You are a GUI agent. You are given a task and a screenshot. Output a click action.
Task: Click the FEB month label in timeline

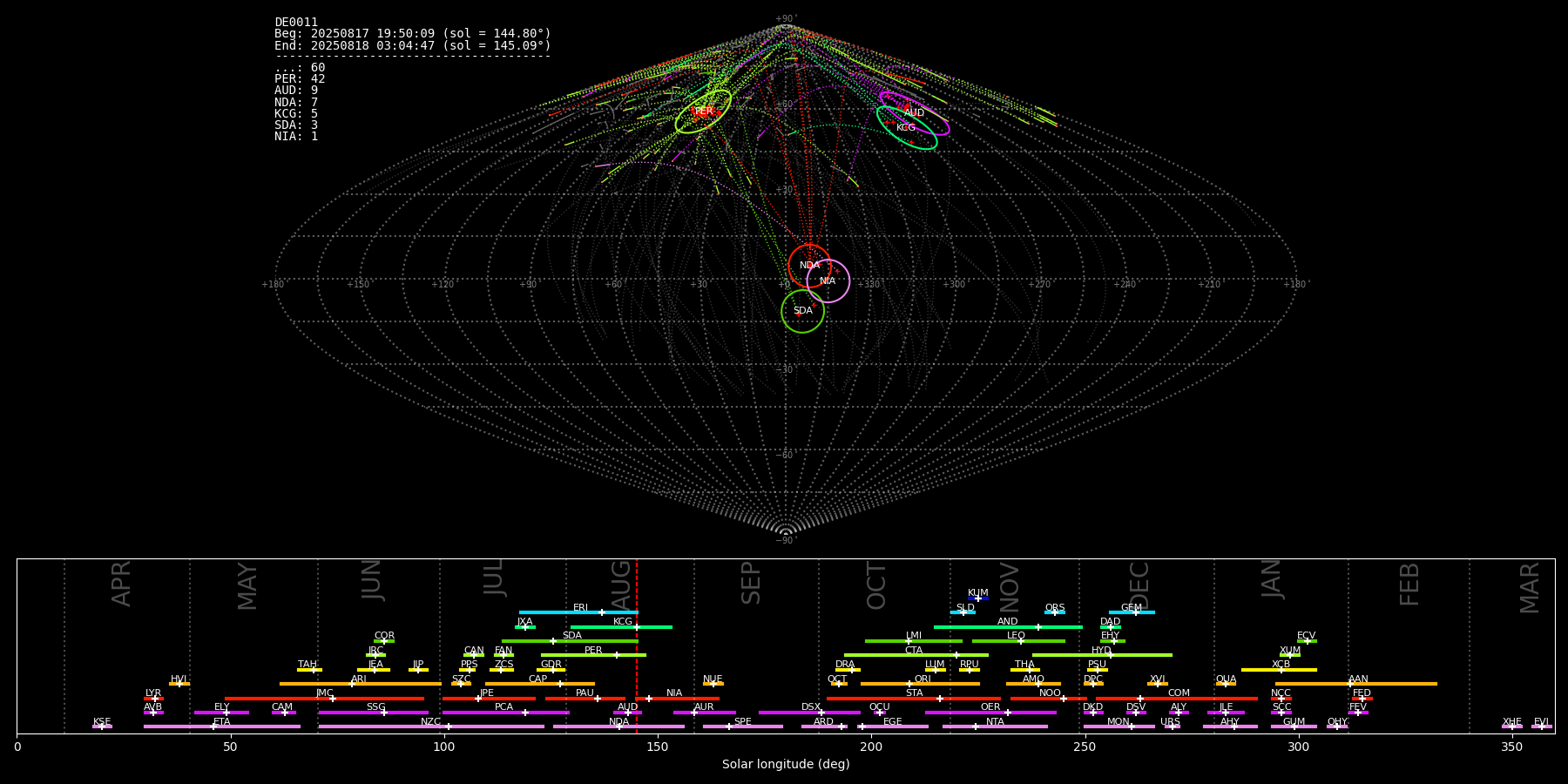1409,584
